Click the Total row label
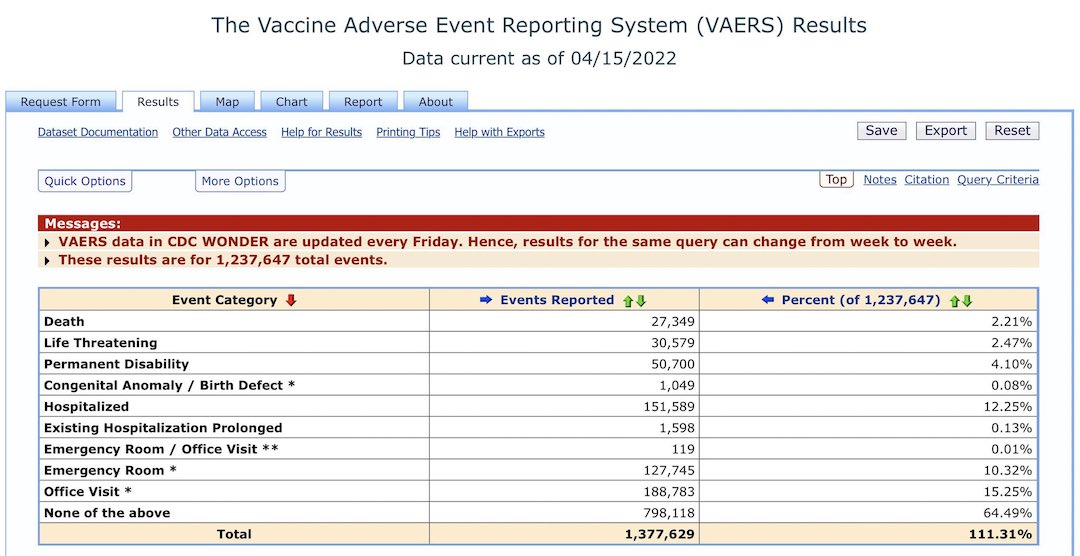The width and height of the screenshot is (1080, 556). click(x=234, y=535)
